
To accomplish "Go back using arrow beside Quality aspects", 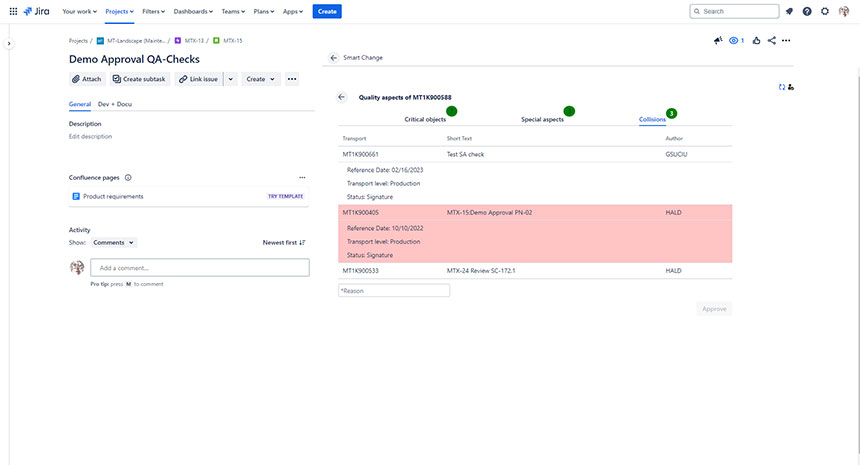I will coord(342,97).
